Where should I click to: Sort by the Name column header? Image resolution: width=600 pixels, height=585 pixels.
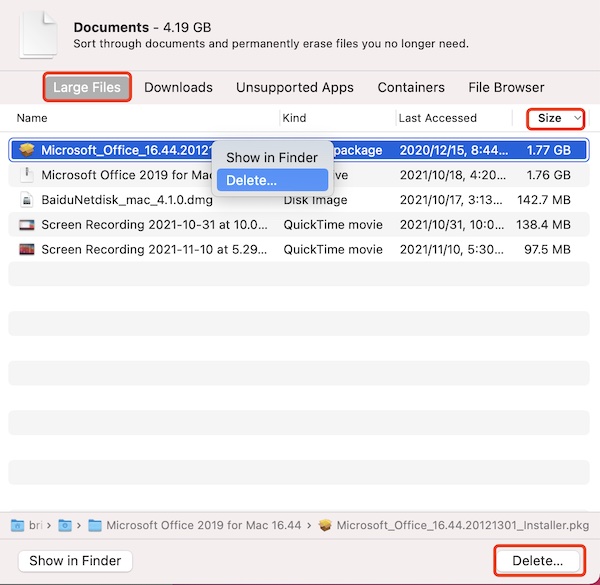32,118
